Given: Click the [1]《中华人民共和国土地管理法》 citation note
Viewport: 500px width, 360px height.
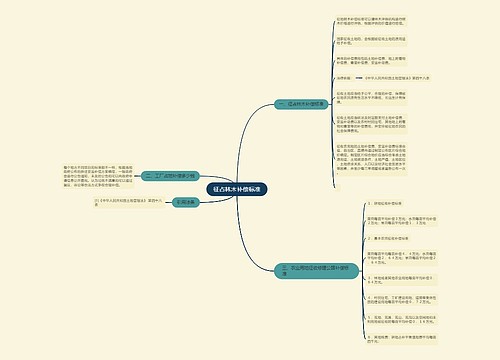Looking at the screenshot, I should click(129, 202).
